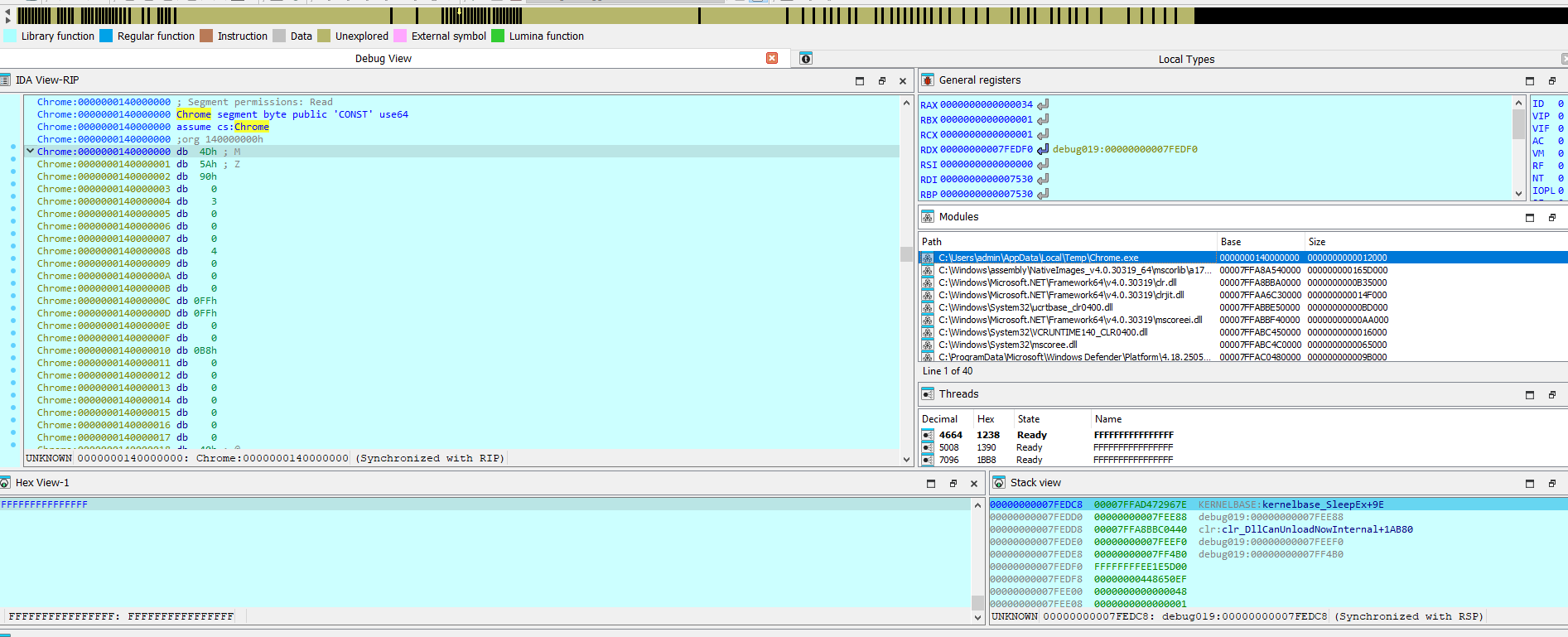1568x637 pixels.
Task: Jump to RCX value via arrow icon
Action: [1043, 134]
